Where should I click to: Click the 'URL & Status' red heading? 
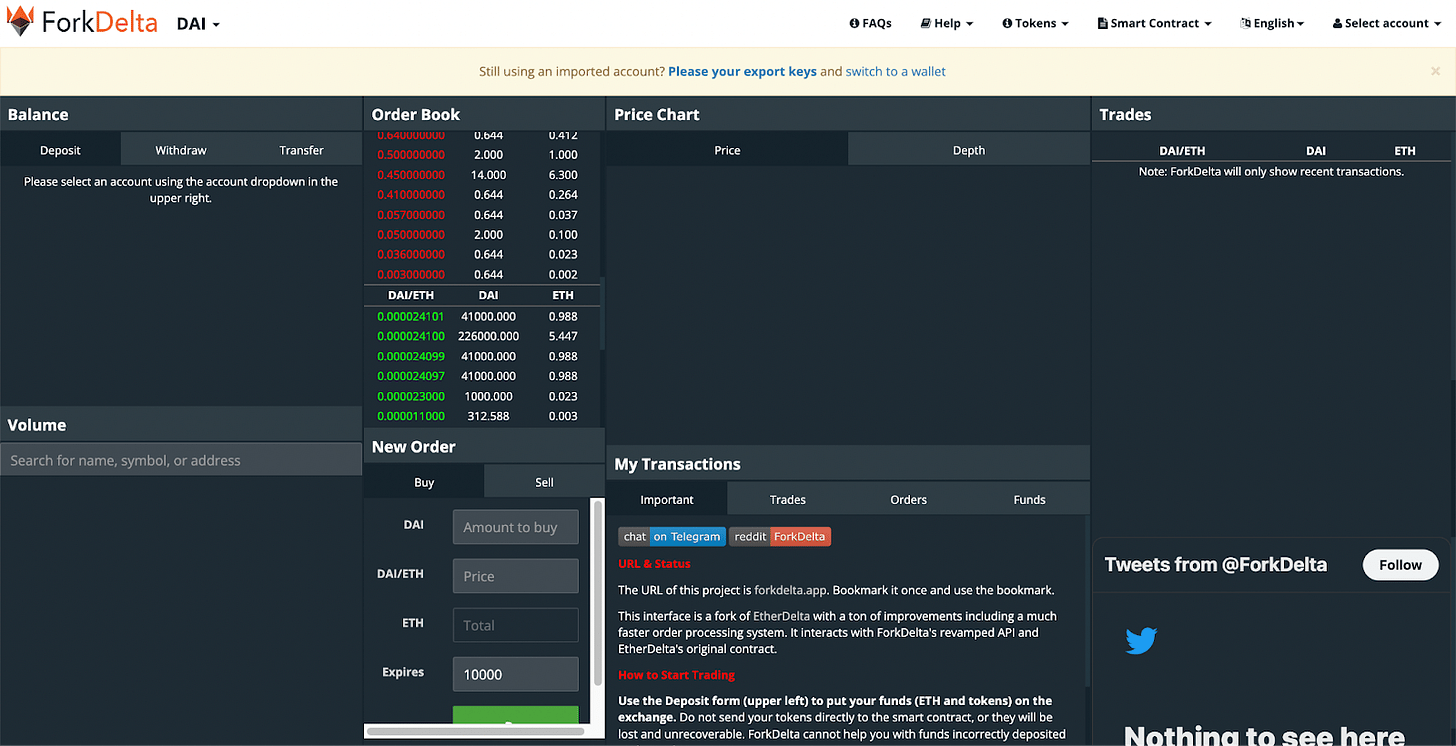tap(654, 564)
